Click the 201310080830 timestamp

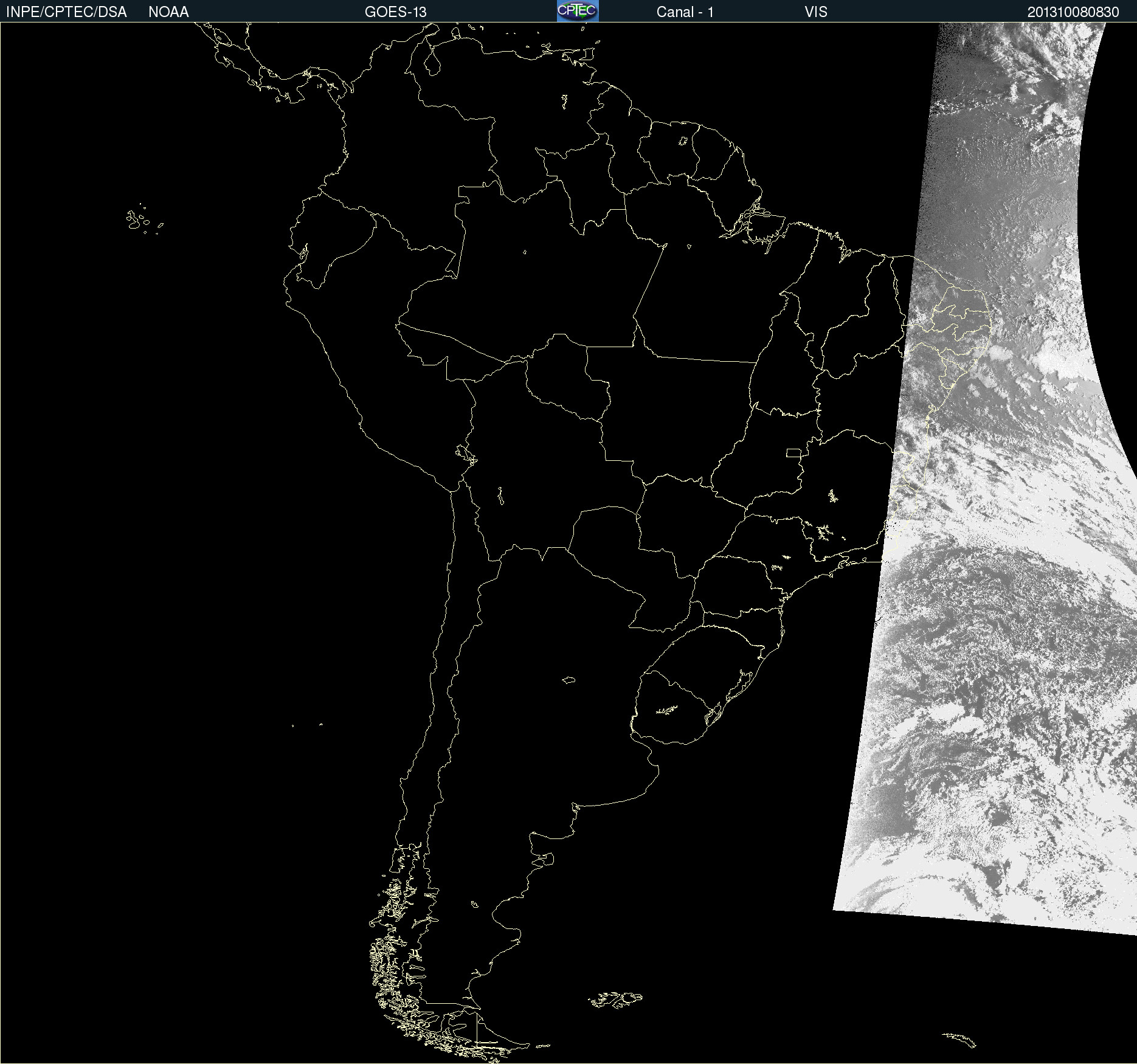(x=1073, y=12)
